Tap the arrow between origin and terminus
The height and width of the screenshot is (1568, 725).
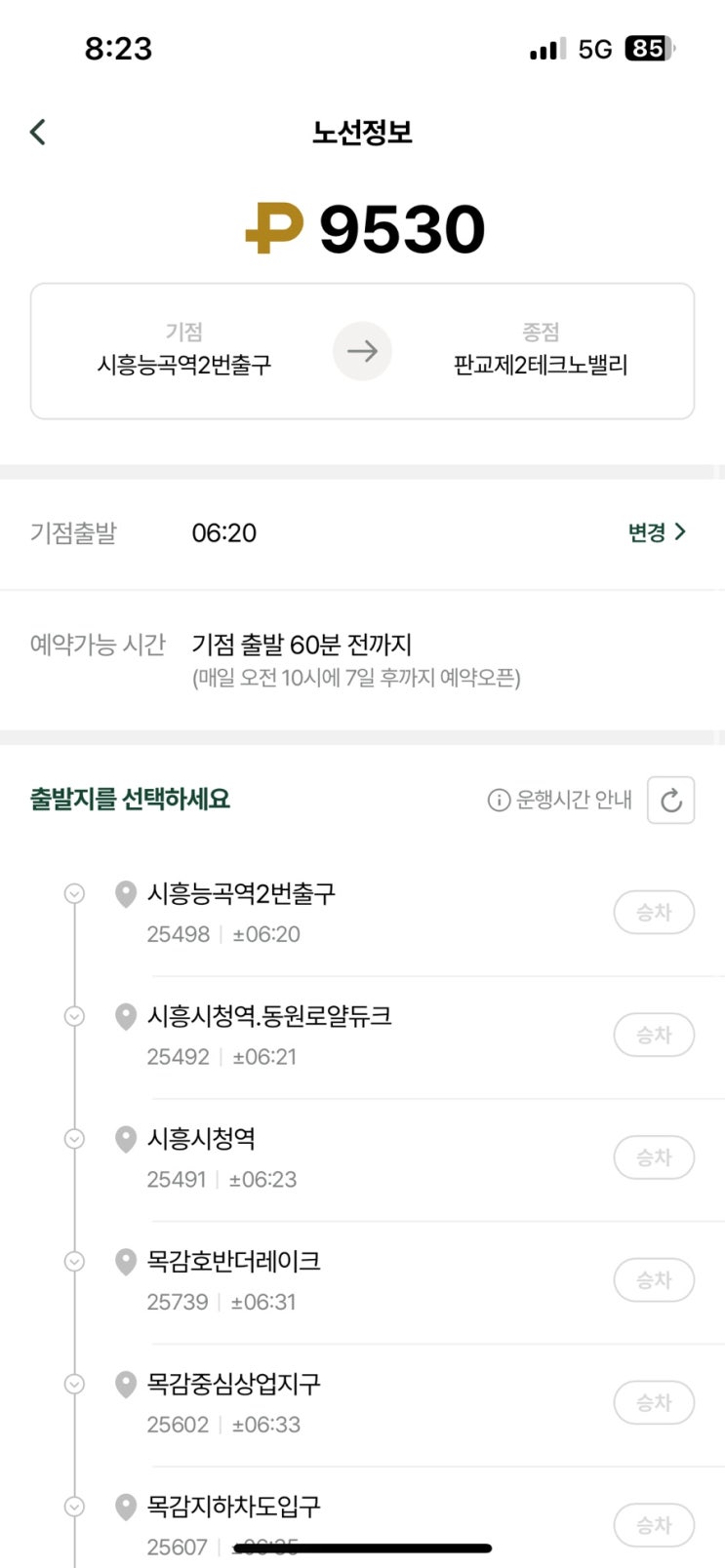tap(362, 351)
